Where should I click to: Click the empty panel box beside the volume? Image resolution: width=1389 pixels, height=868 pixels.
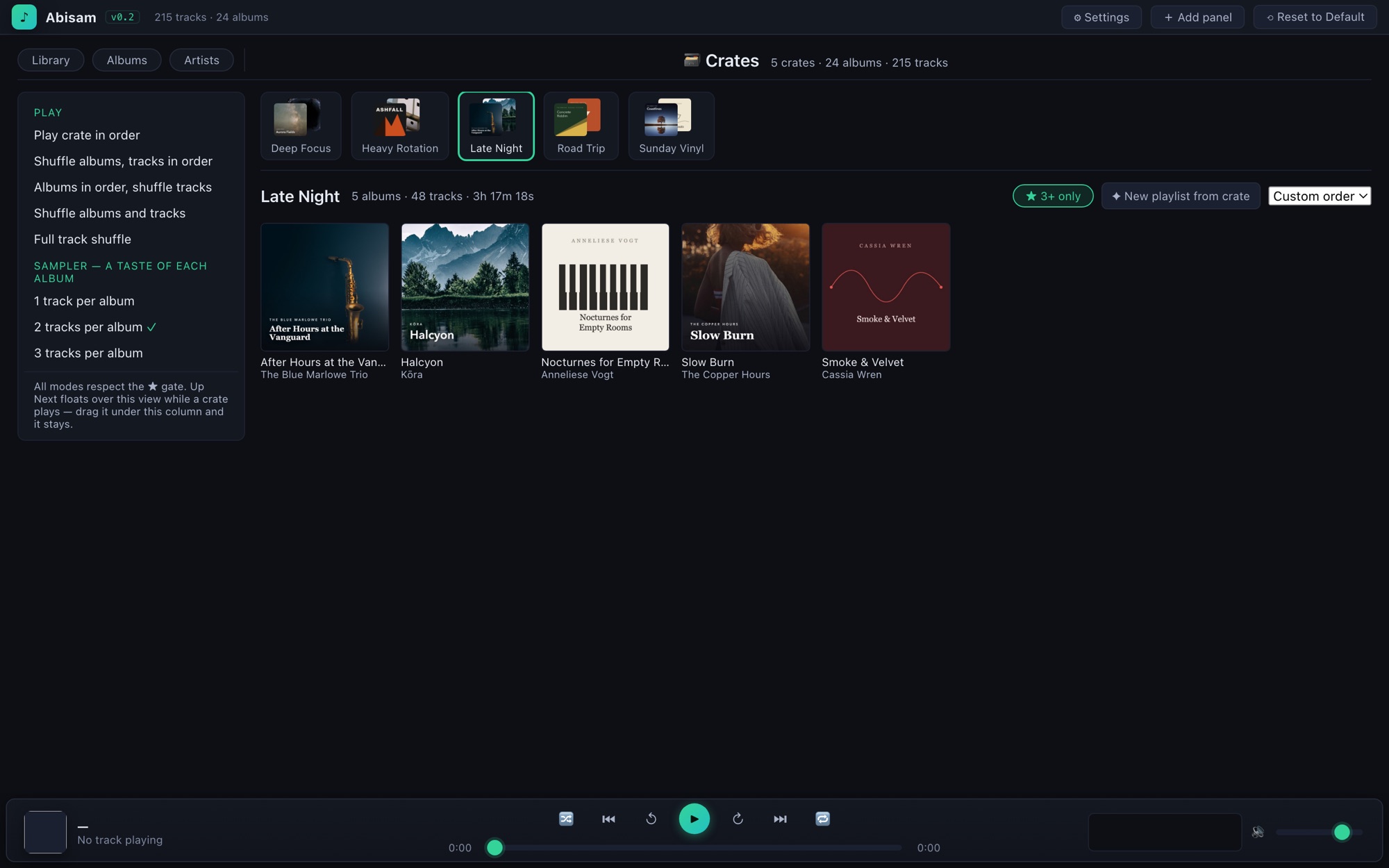1165,832
